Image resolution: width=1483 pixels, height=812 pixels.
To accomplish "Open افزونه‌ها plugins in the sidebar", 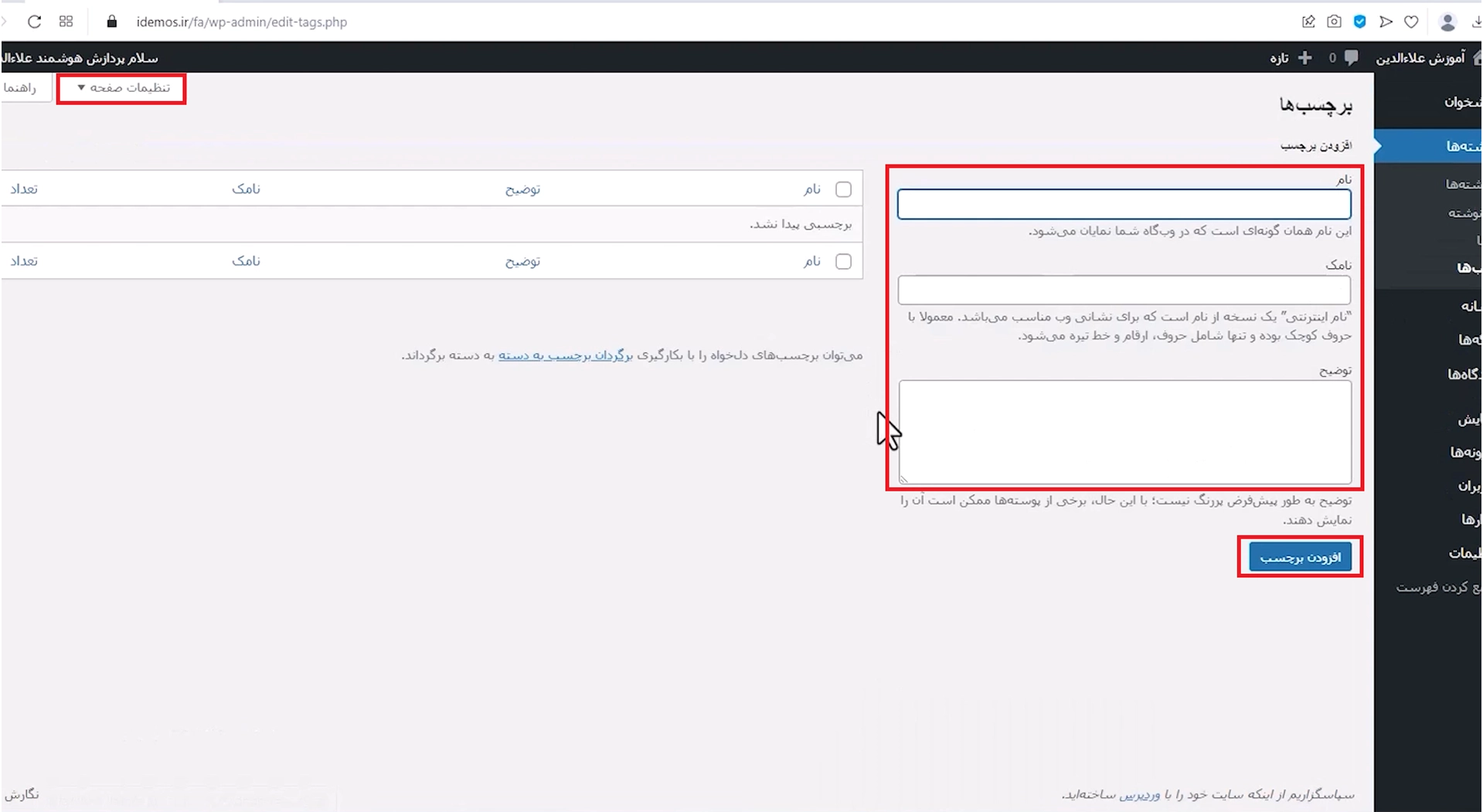I will point(1465,452).
